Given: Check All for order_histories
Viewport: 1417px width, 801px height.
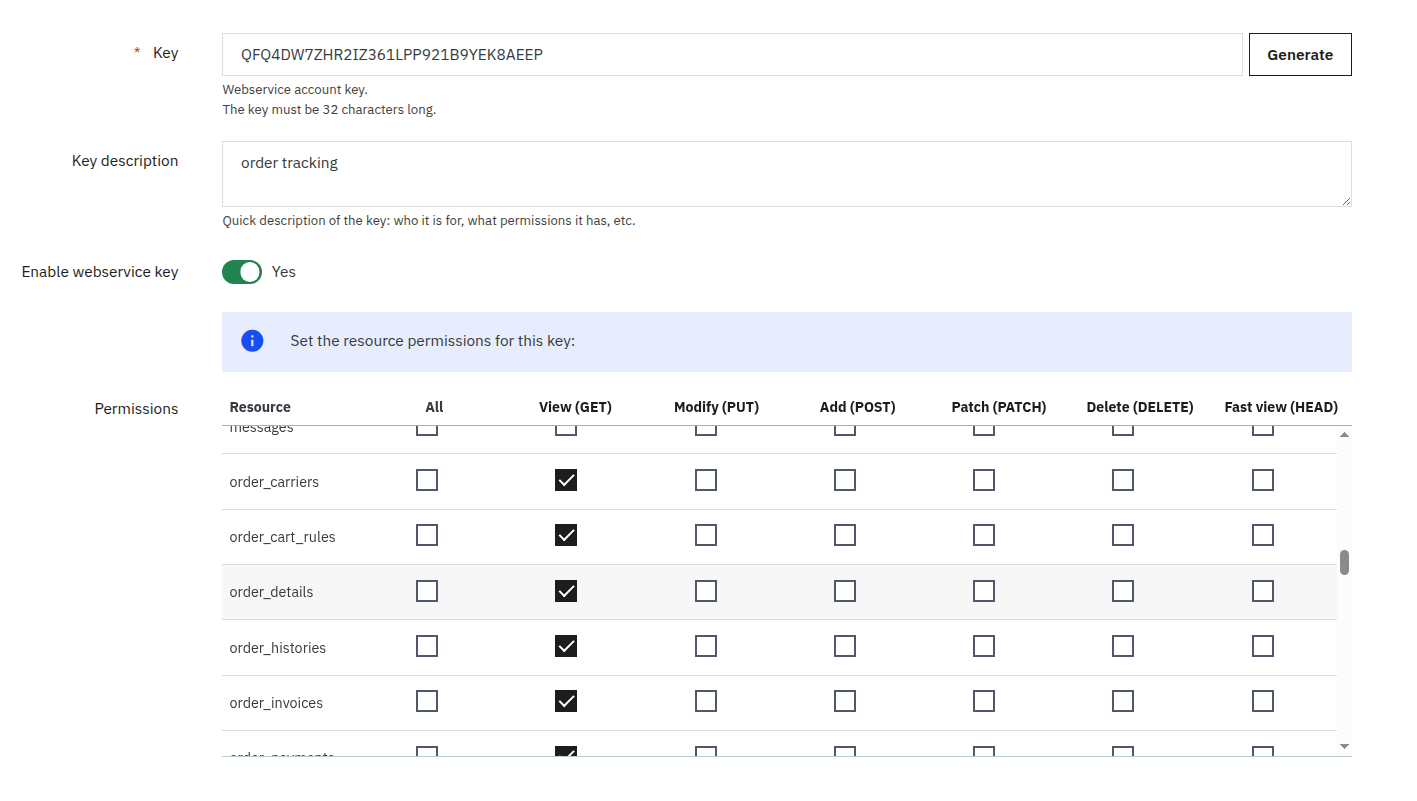Looking at the screenshot, I should pyautogui.click(x=427, y=646).
